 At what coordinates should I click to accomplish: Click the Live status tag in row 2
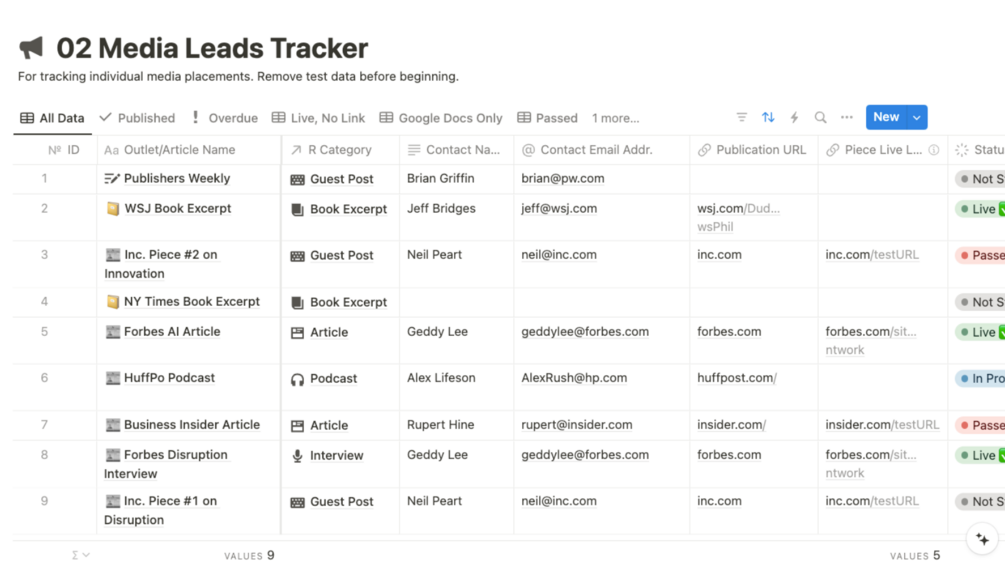pos(983,209)
